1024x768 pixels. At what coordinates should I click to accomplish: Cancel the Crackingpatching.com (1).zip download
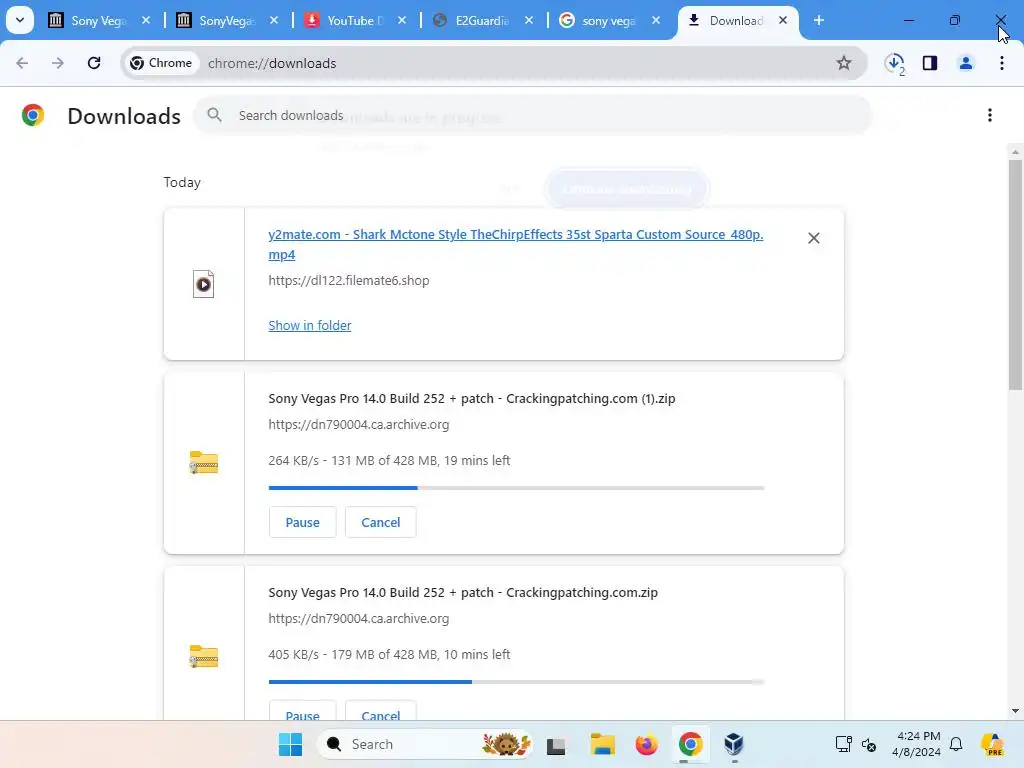pos(381,522)
